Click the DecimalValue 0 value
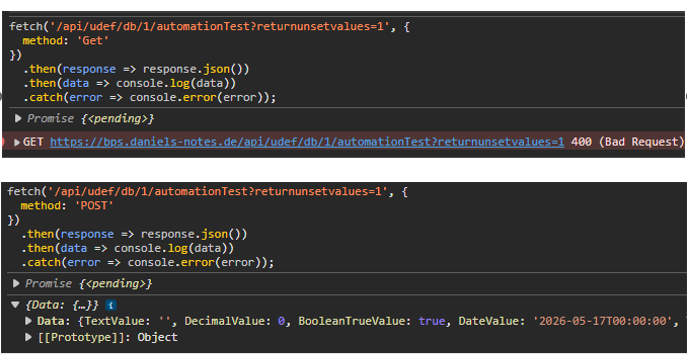Image resolution: width=687 pixels, height=364 pixels. pos(281,321)
